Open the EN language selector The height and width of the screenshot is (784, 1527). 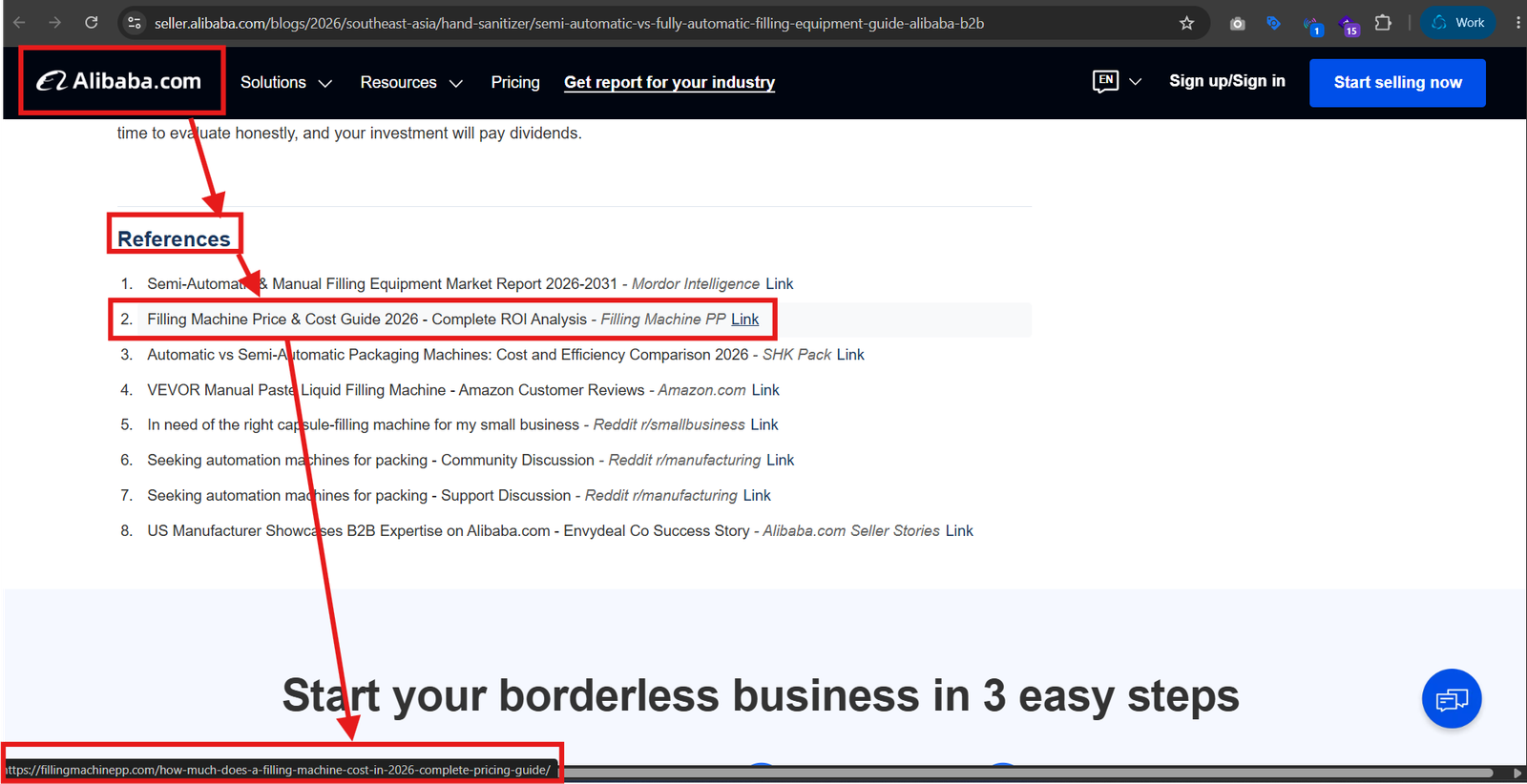point(1117,81)
